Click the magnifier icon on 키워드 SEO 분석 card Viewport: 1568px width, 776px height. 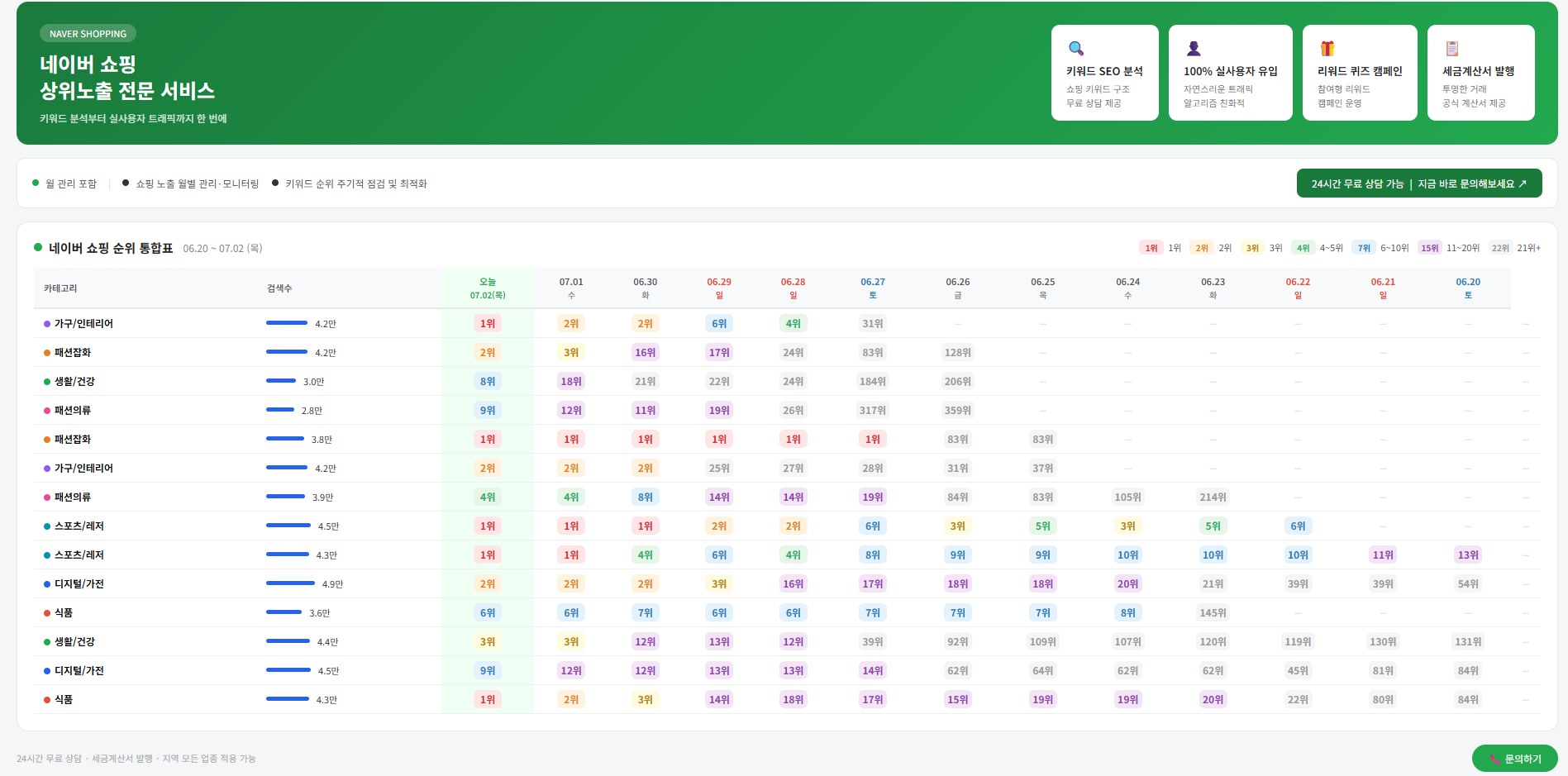coord(1075,48)
